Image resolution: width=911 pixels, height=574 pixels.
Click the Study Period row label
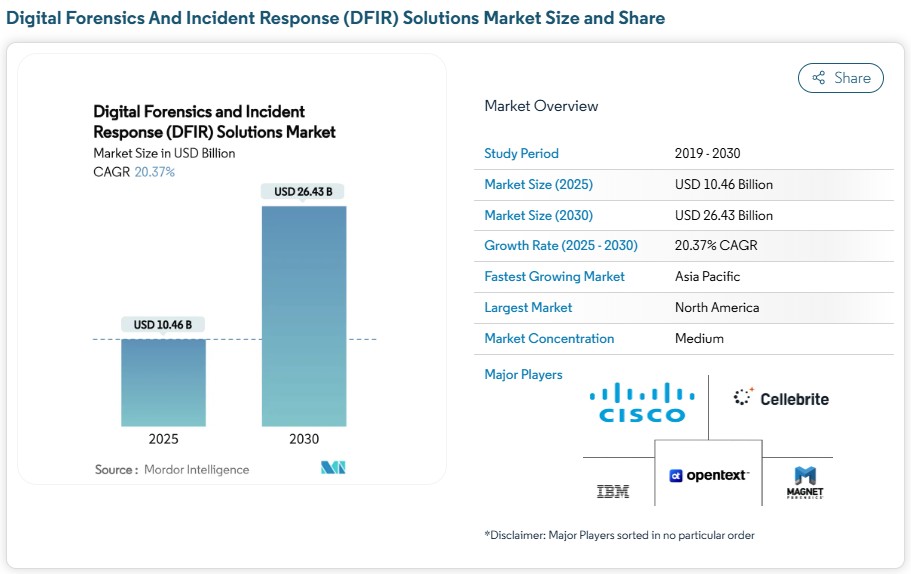(521, 154)
